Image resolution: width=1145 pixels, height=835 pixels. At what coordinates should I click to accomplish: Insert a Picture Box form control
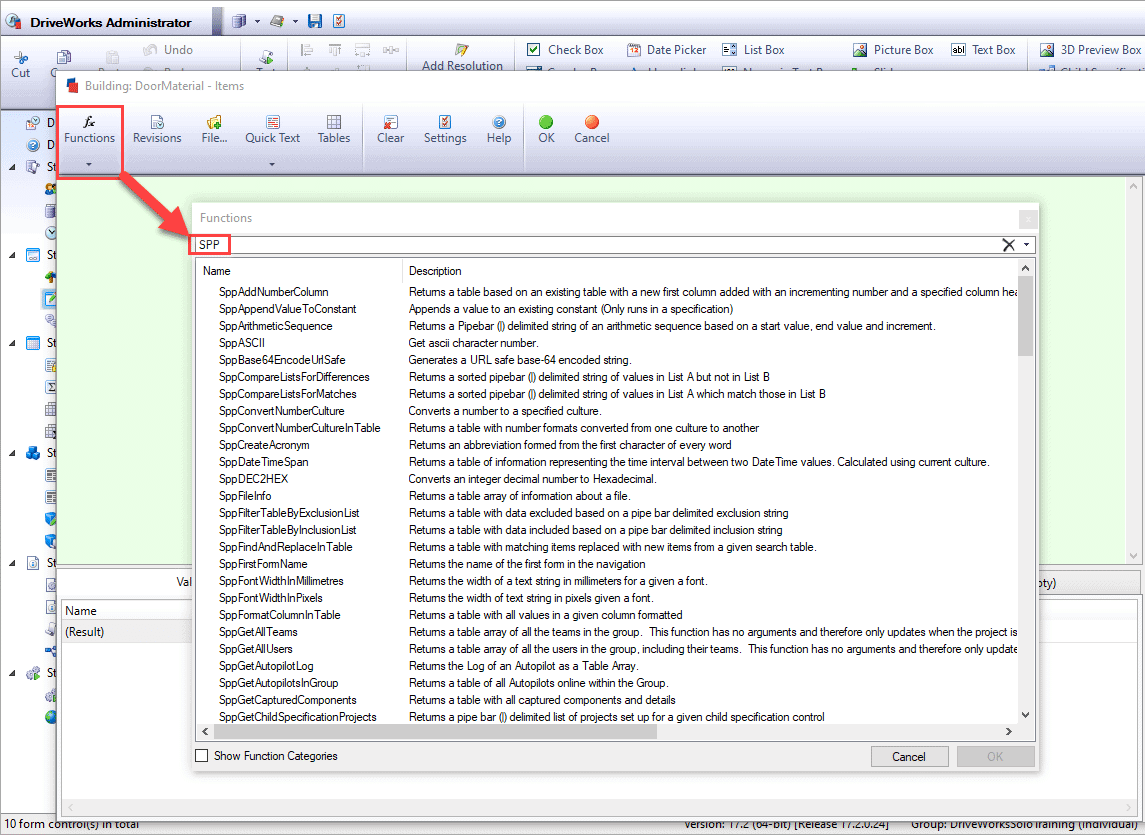click(893, 50)
